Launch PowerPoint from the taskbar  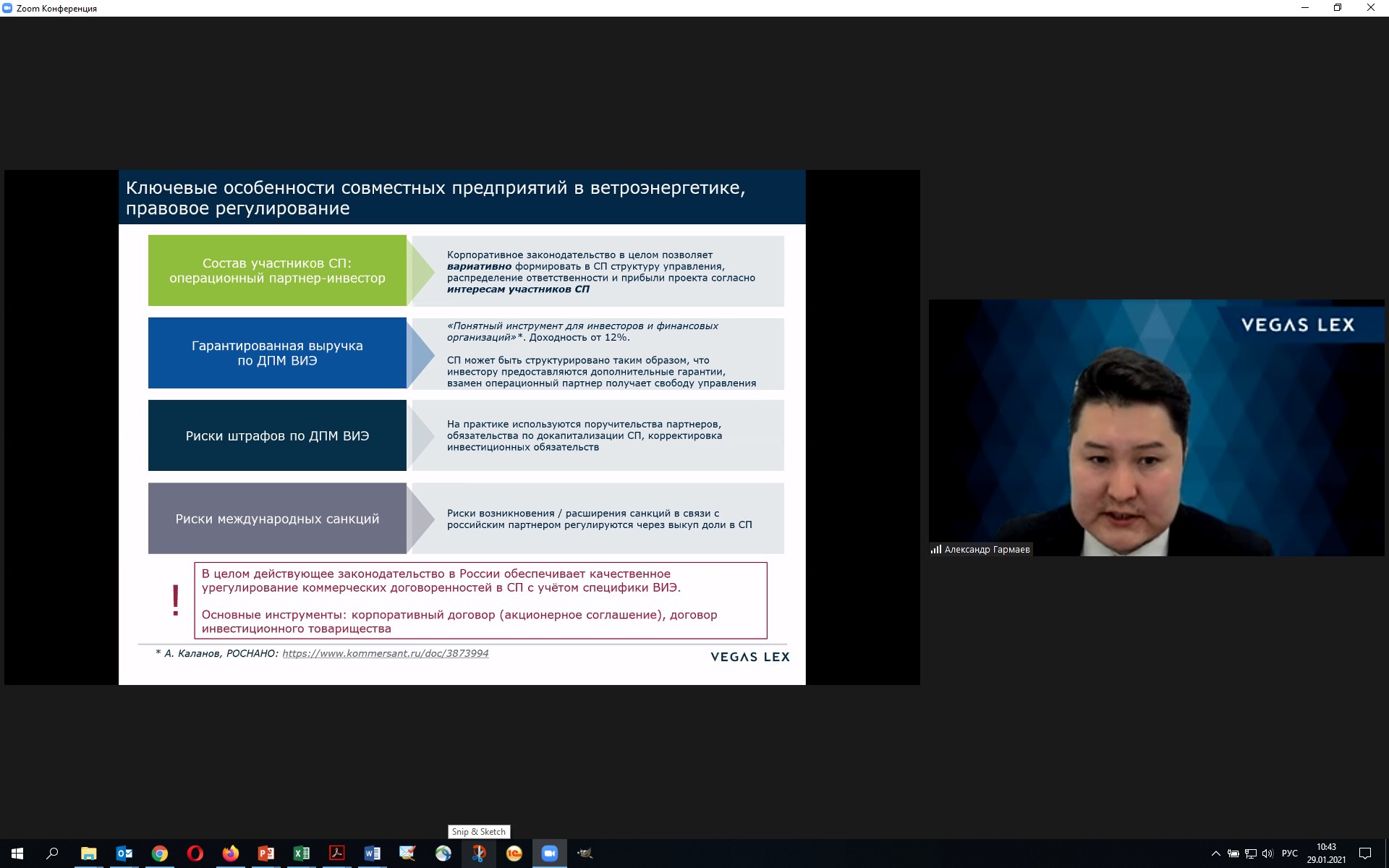[266, 854]
